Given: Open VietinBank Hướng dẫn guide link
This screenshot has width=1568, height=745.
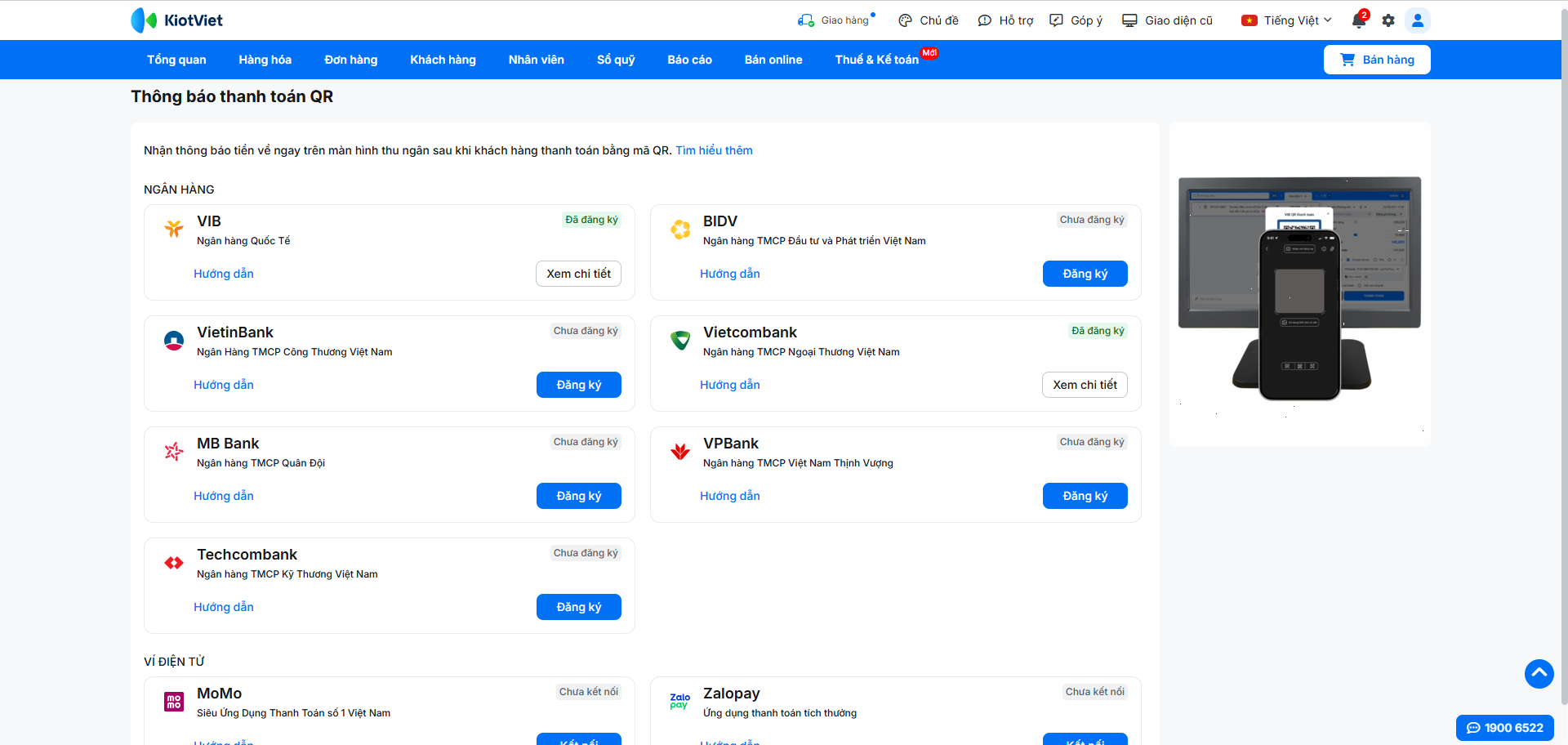Looking at the screenshot, I should [224, 385].
